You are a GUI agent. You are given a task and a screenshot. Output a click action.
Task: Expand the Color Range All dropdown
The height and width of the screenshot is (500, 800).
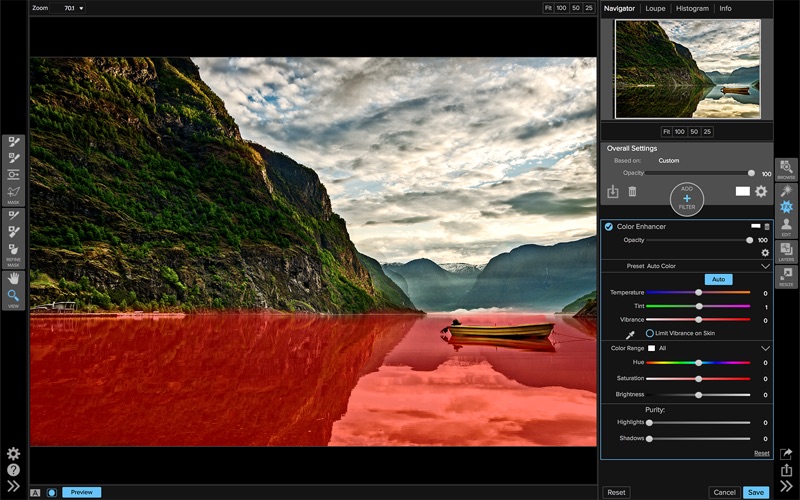[x=765, y=348]
